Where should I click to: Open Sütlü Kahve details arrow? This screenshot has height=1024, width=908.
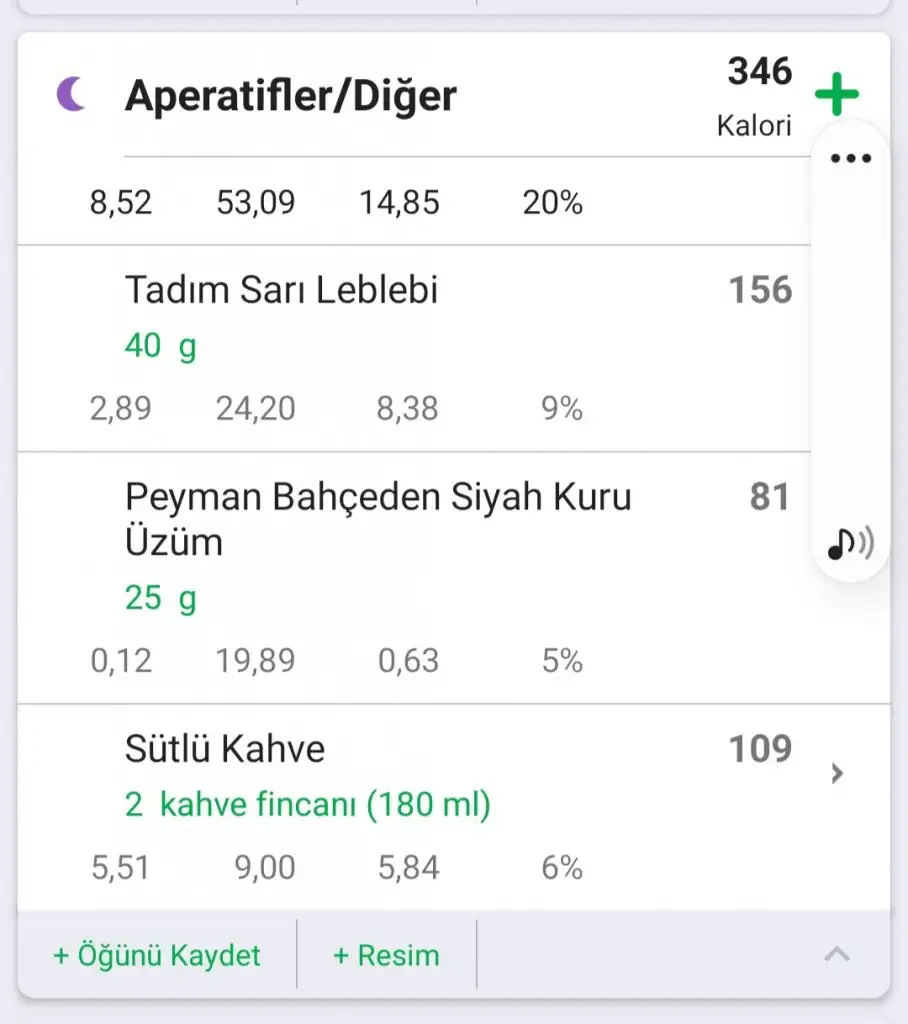(838, 773)
